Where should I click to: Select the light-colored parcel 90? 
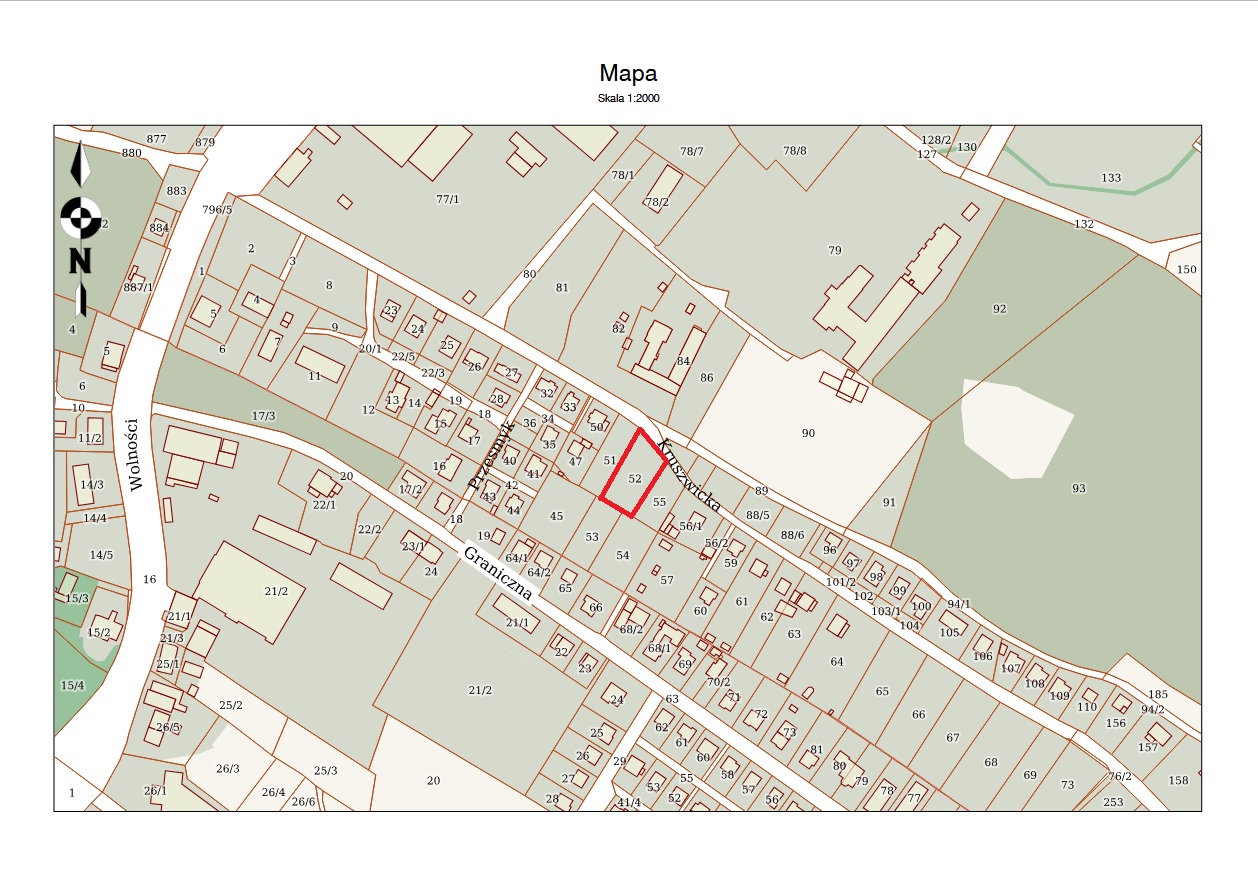click(808, 433)
